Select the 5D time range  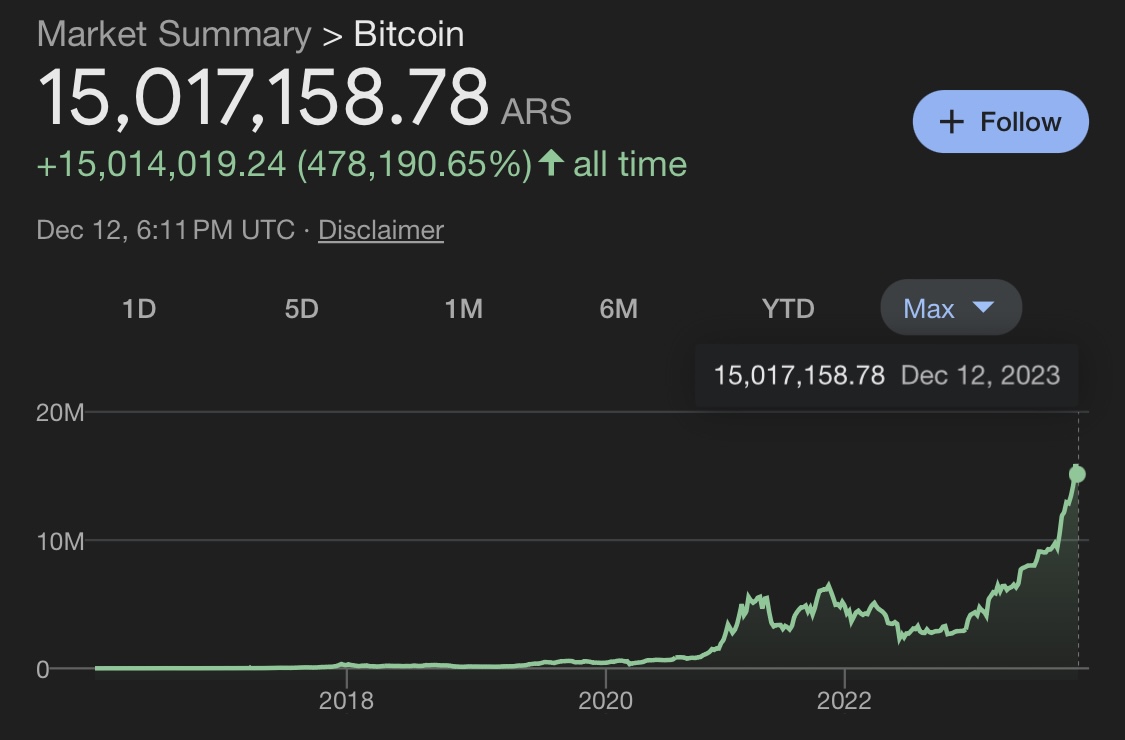pyautogui.click(x=301, y=309)
